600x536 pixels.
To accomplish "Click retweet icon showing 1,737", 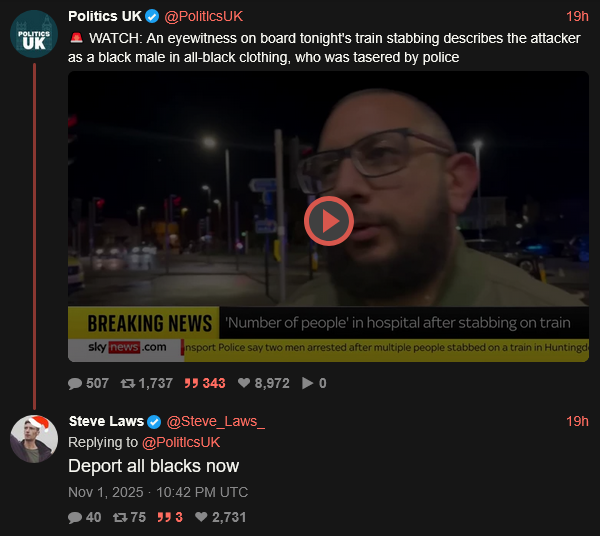I will tap(128, 383).
